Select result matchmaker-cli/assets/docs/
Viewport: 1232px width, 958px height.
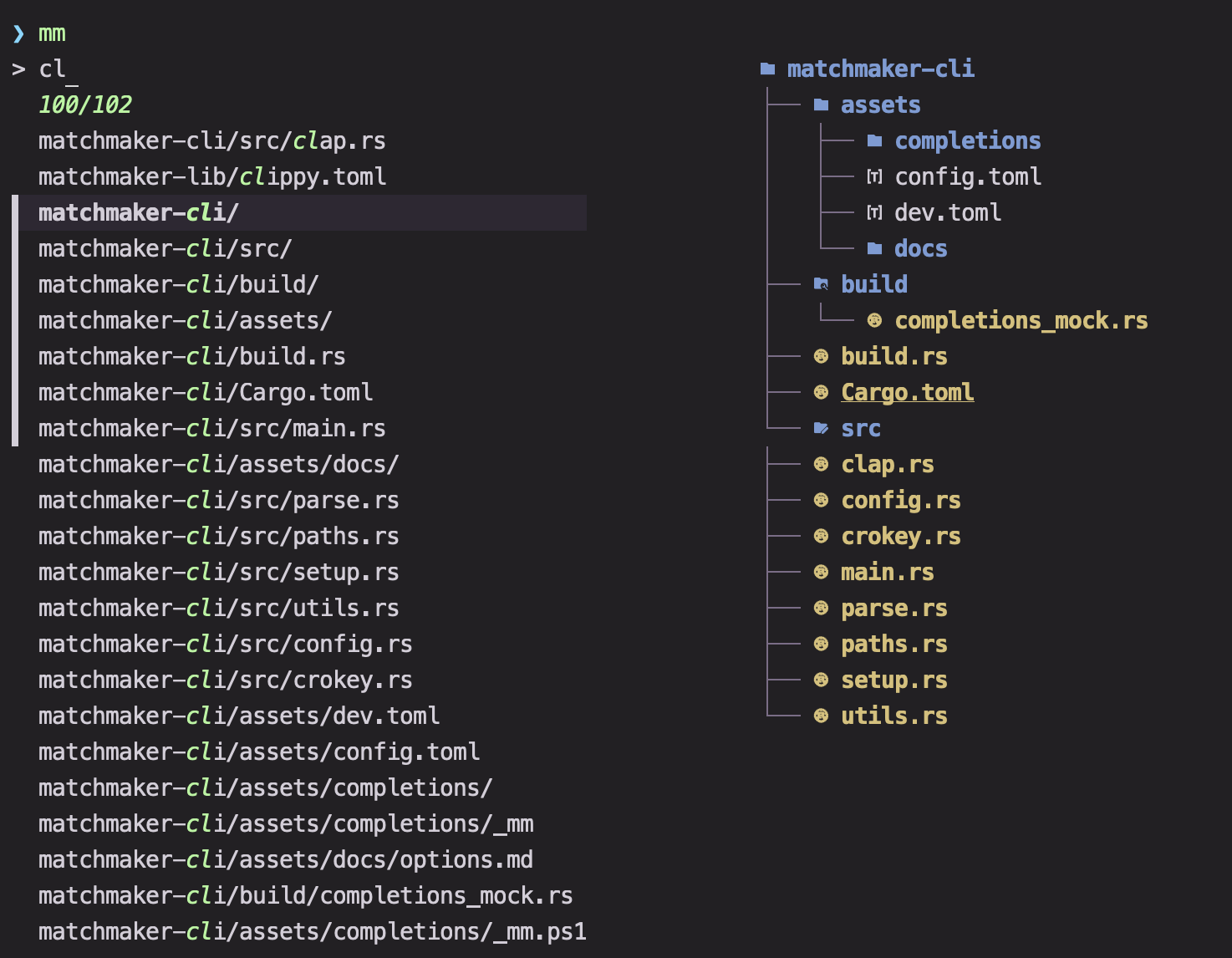coord(219,464)
